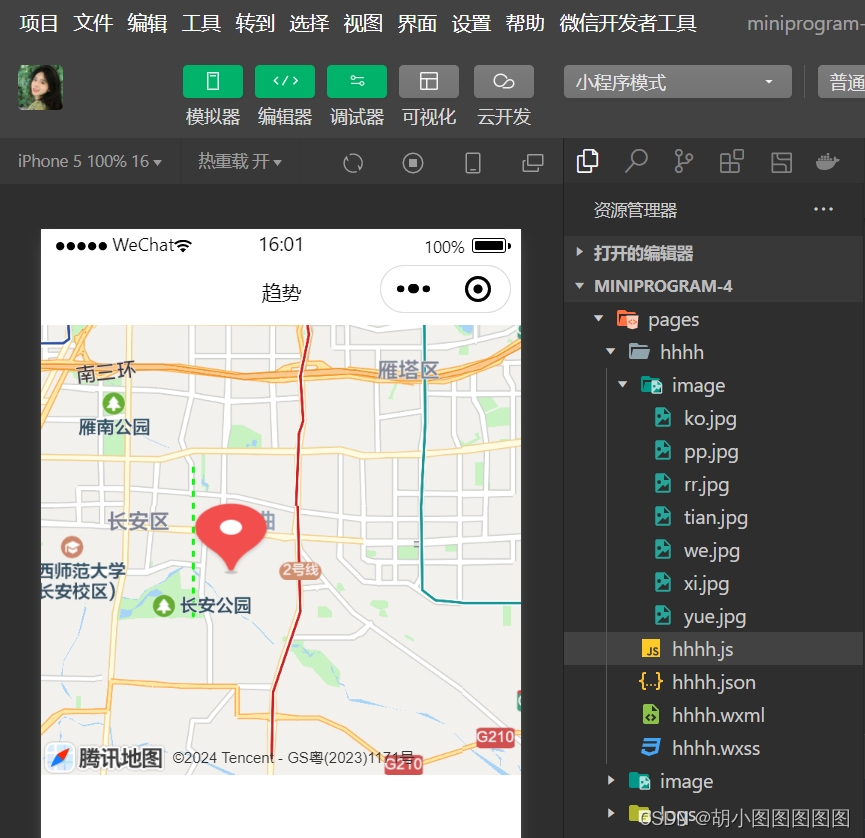
Task: Open the Docker whale icon
Action: [x=827, y=162]
